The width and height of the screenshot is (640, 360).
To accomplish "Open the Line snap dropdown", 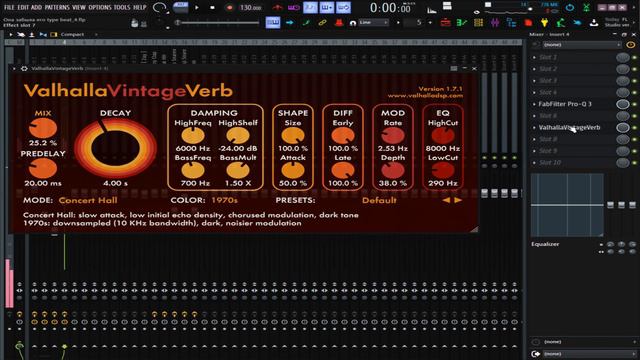I will point(373,22).
